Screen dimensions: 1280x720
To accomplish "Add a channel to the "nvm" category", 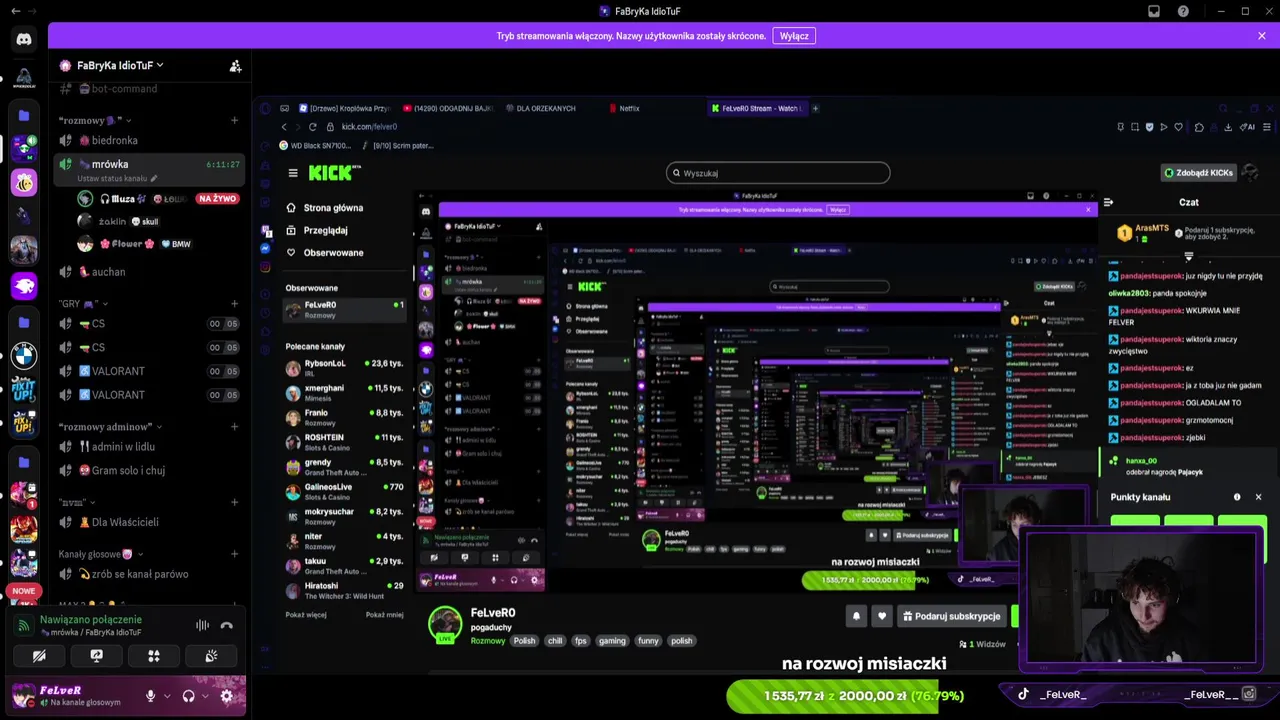I will (x=234, y=502).
